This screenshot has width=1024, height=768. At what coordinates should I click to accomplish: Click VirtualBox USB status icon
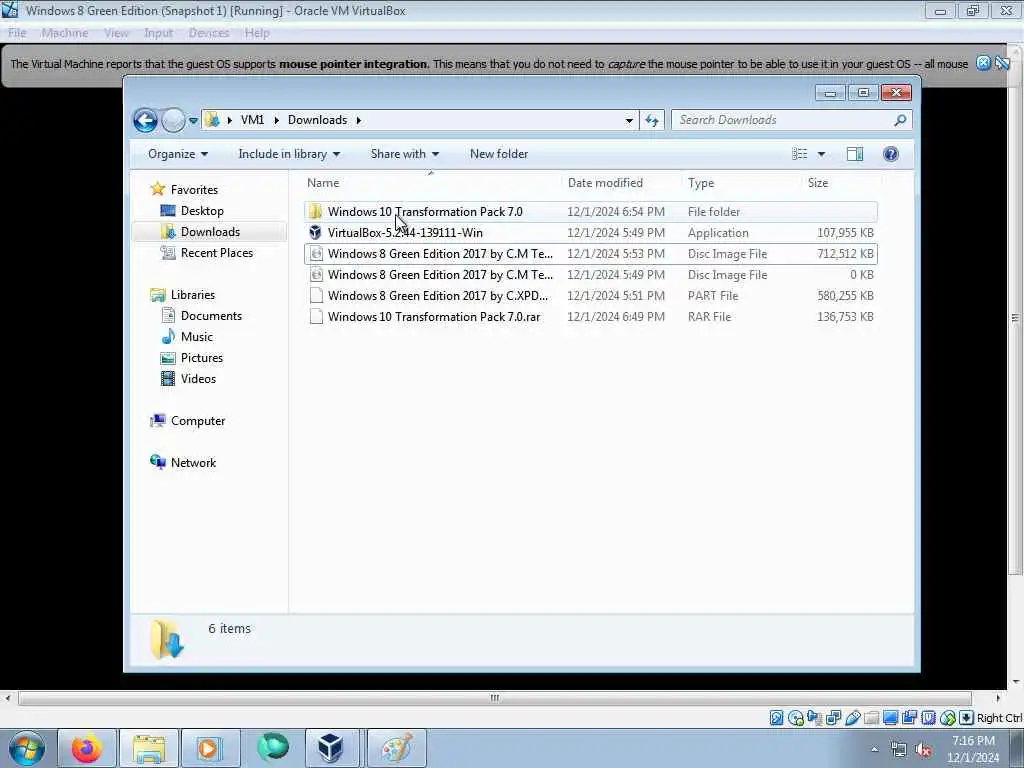click(x=852, y=718)
